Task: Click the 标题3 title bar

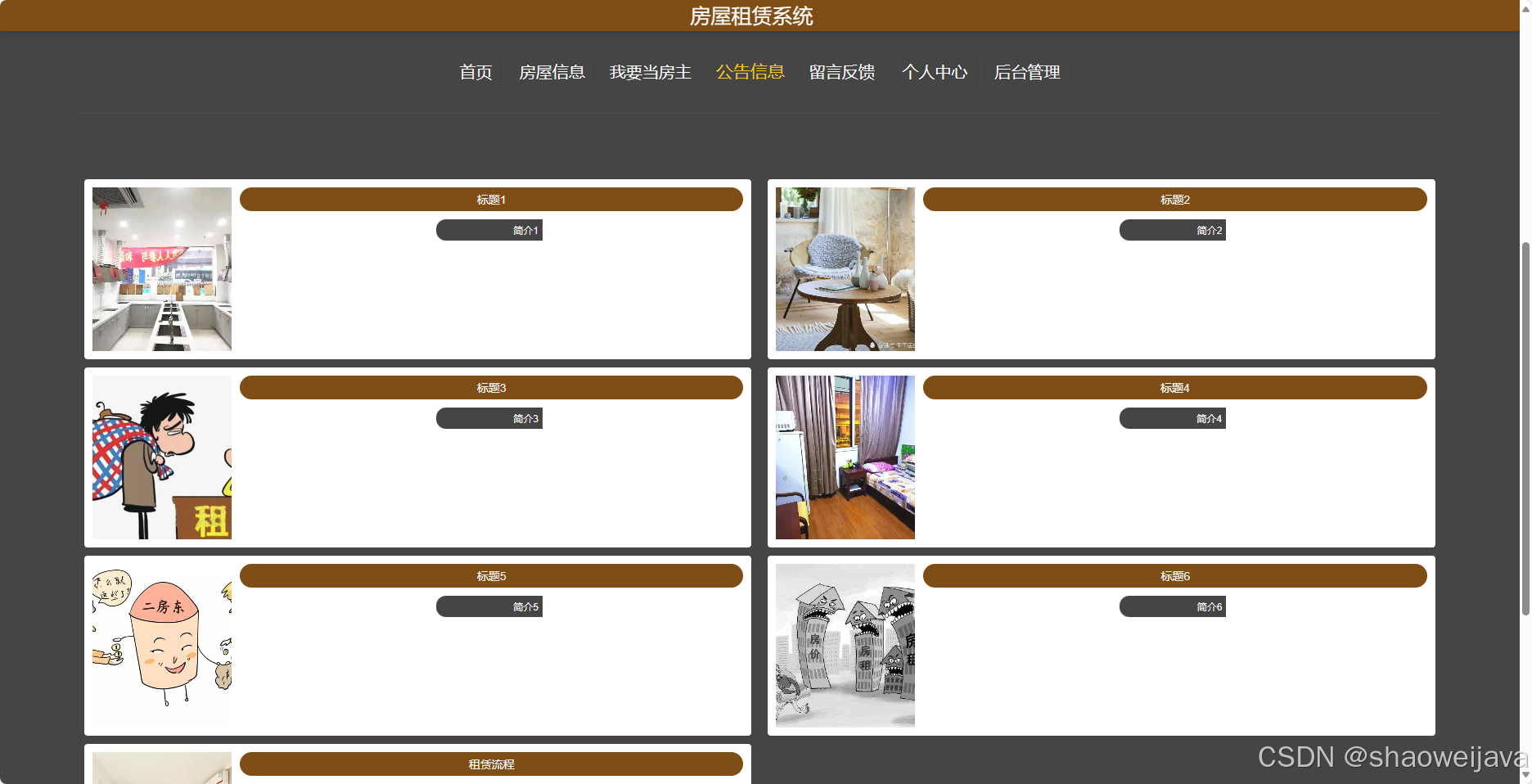Action: click(491, 387)
